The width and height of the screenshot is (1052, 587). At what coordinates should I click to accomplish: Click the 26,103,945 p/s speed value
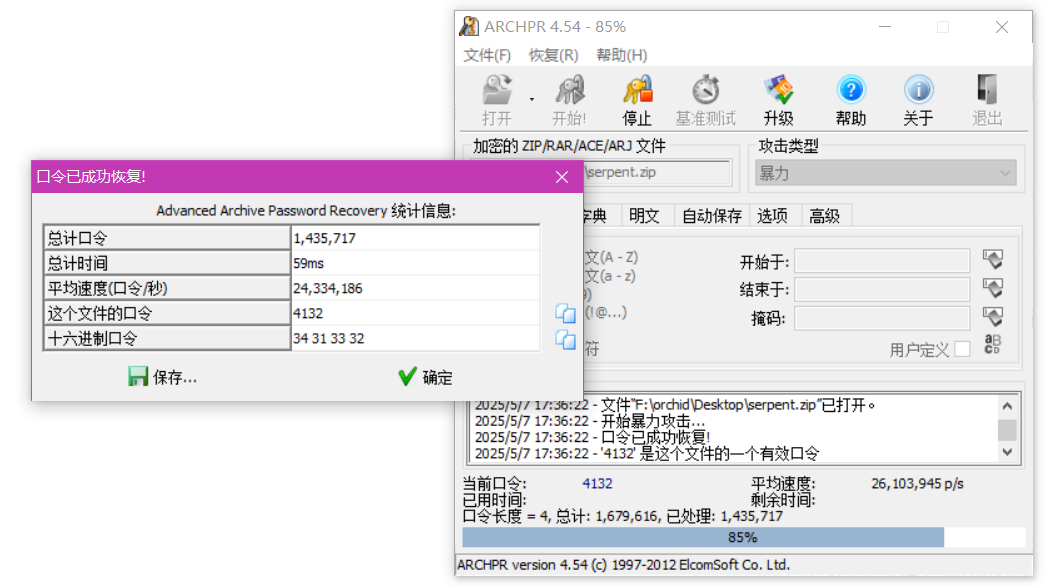(x=917, y=484)
